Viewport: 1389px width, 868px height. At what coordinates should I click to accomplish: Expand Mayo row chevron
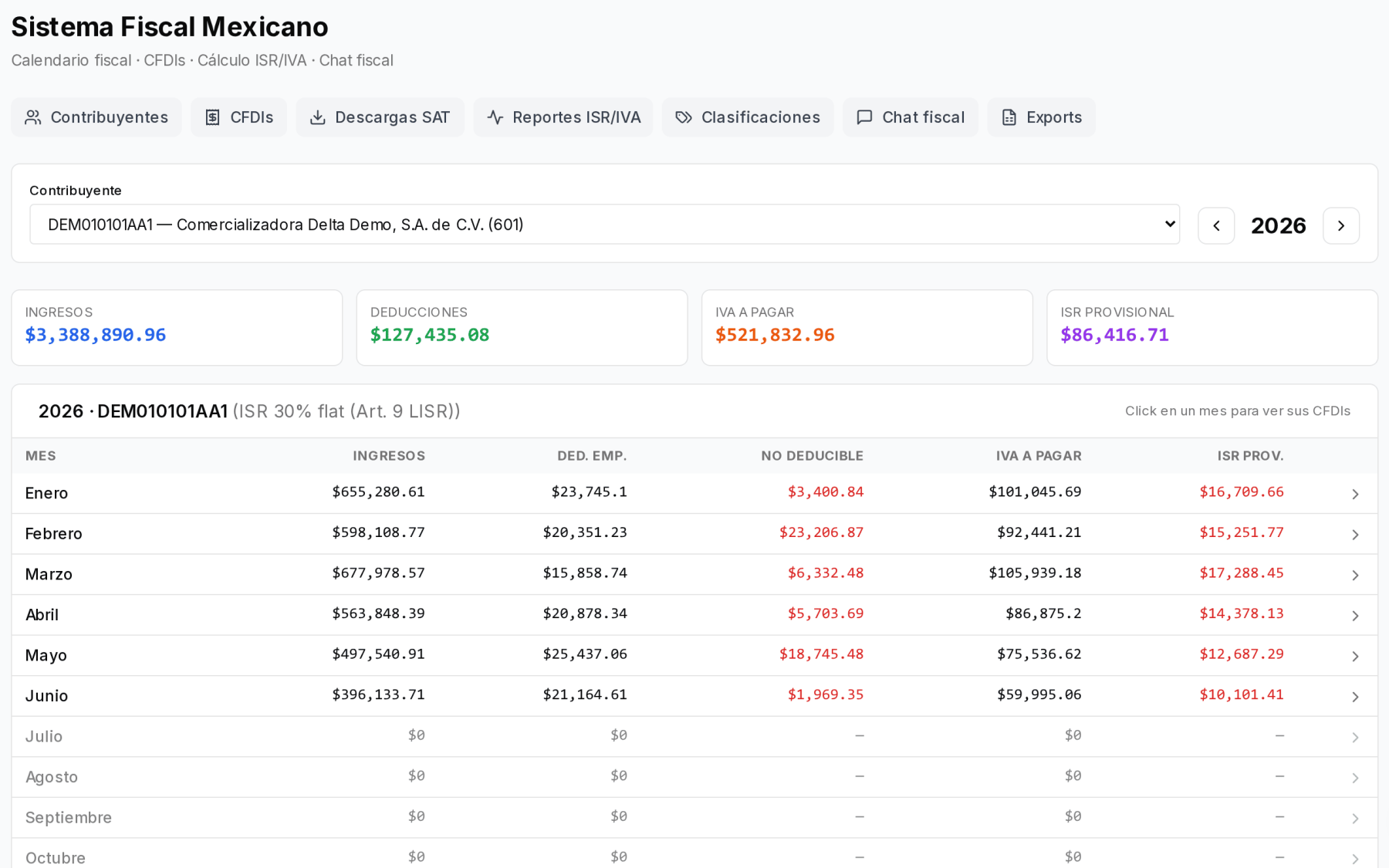pyautogui.click(x=1355, y=657)
